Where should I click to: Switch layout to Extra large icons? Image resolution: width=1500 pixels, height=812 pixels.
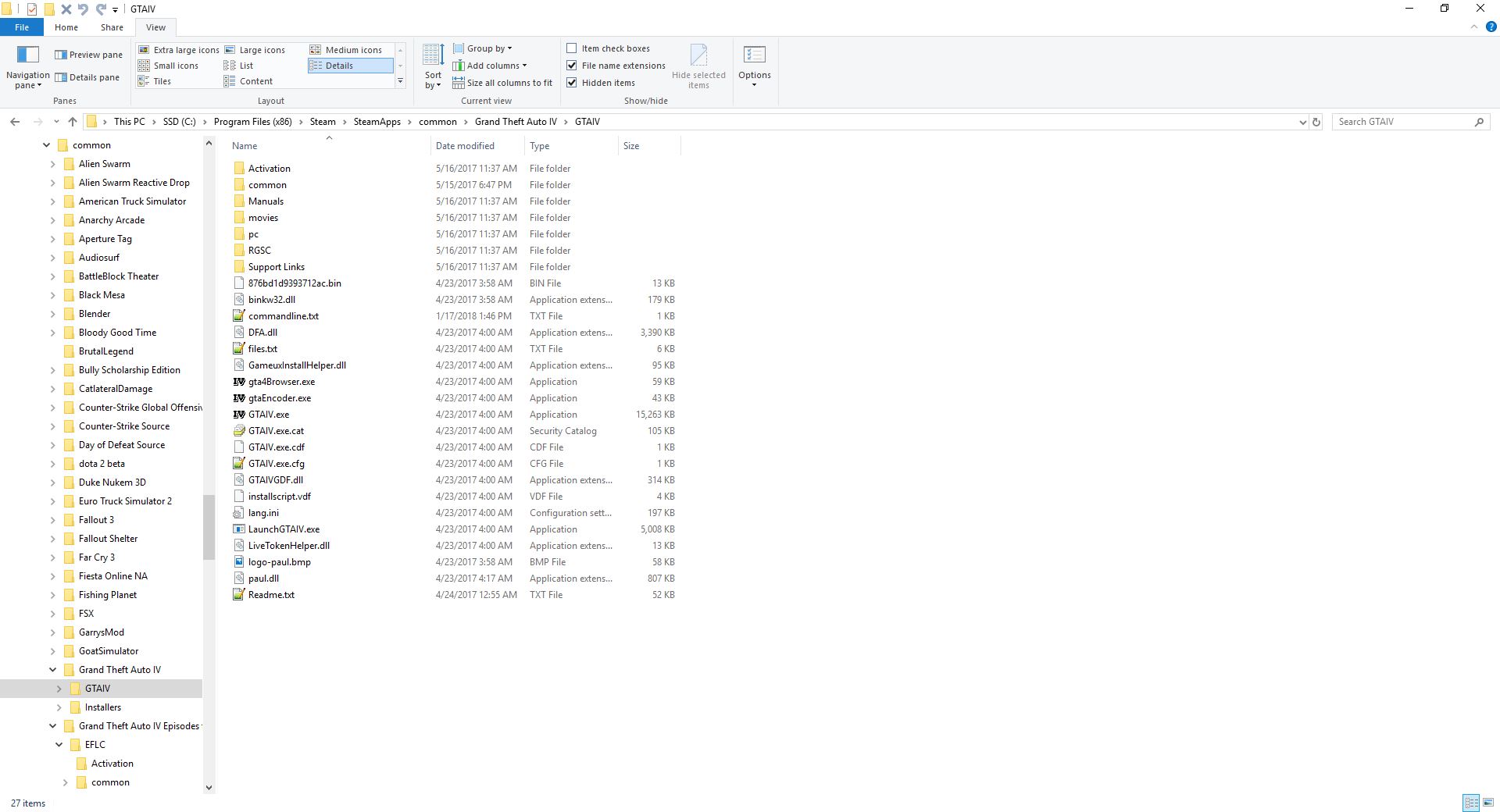coord(179,50)
